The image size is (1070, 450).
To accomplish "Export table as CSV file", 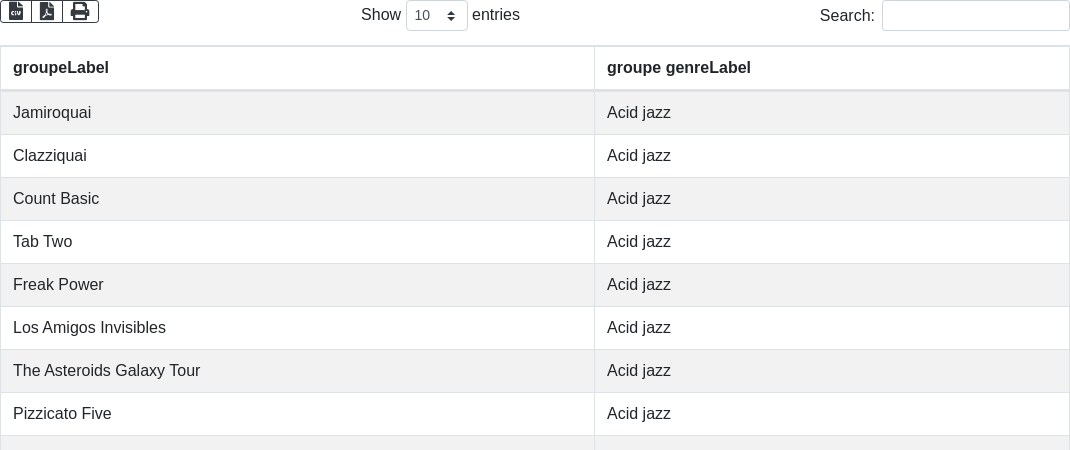I will (16, 11).
